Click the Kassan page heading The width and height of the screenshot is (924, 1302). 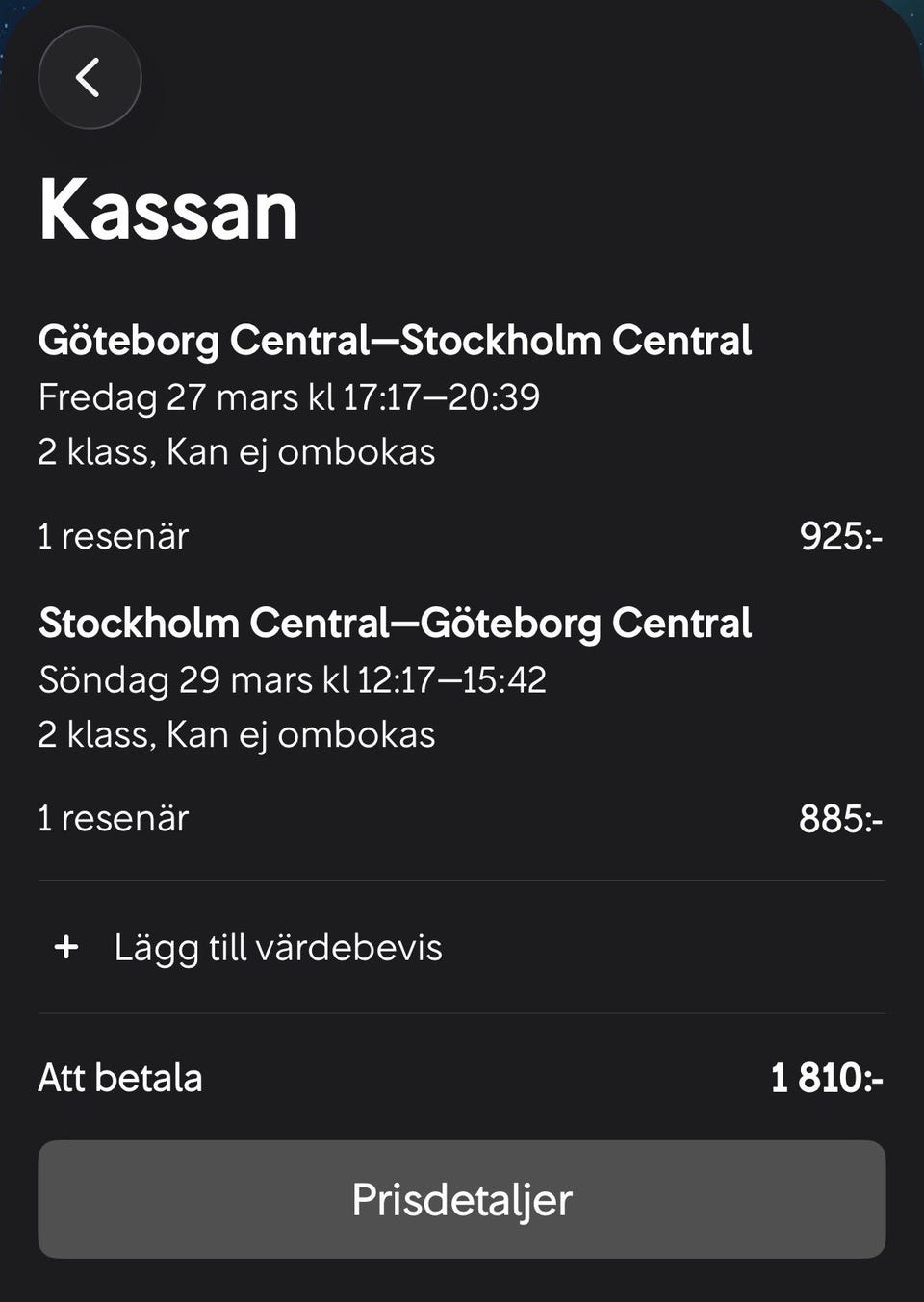[x=168, y=211]
